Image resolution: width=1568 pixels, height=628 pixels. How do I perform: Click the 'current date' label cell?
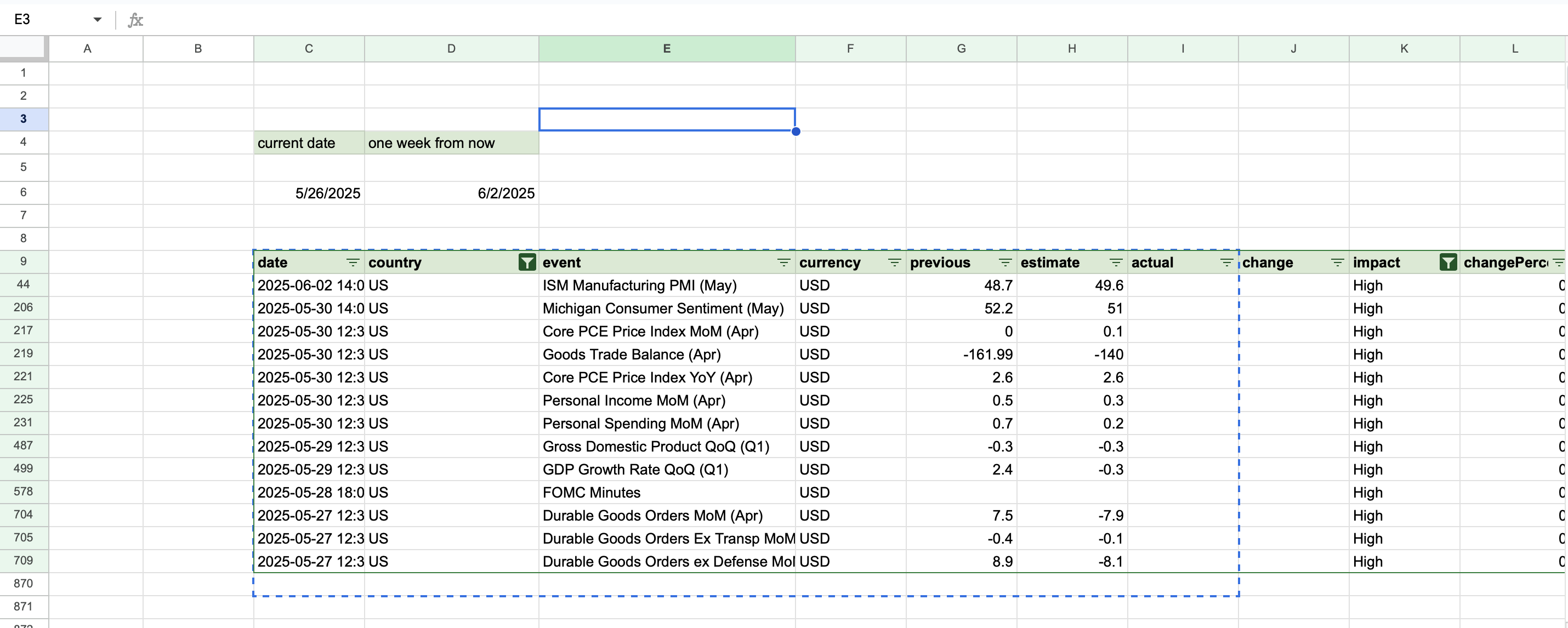click(309, 143)
